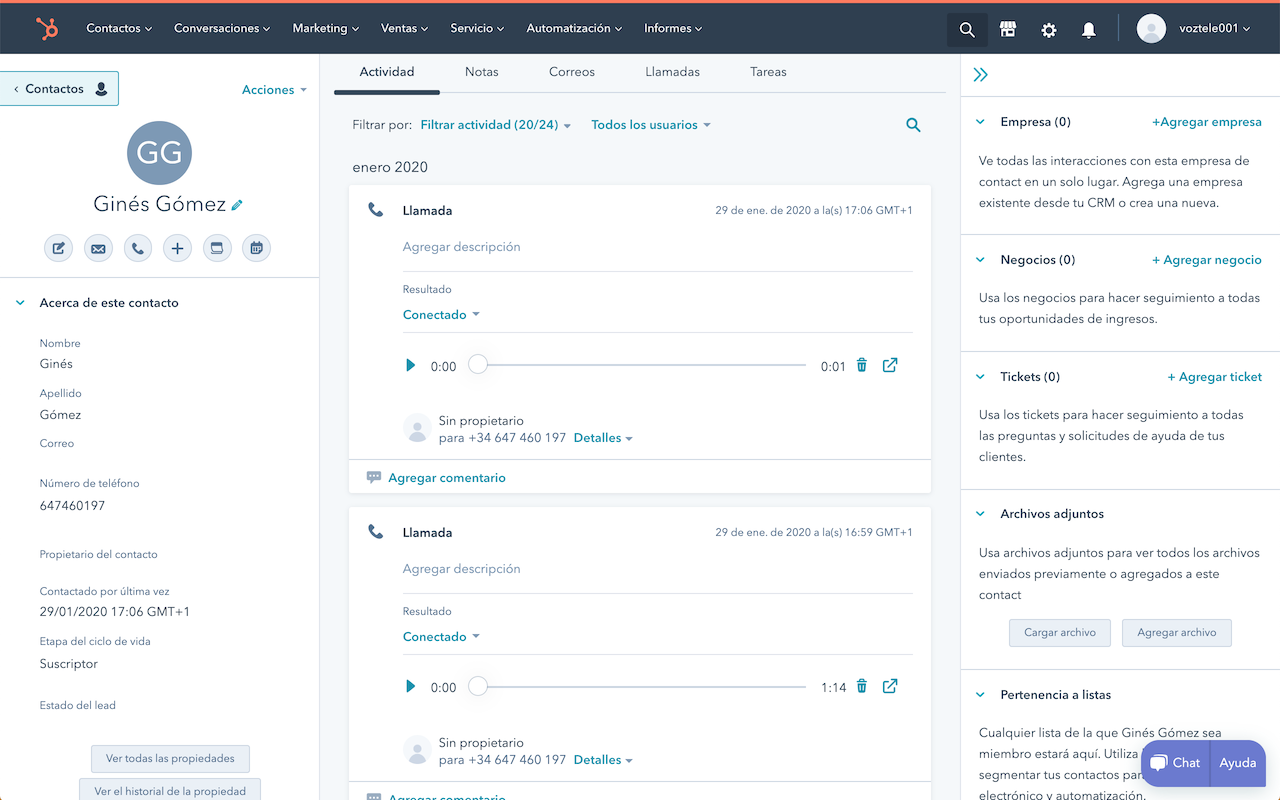Search the activity timeline with magnifier icon

point(913,125)
